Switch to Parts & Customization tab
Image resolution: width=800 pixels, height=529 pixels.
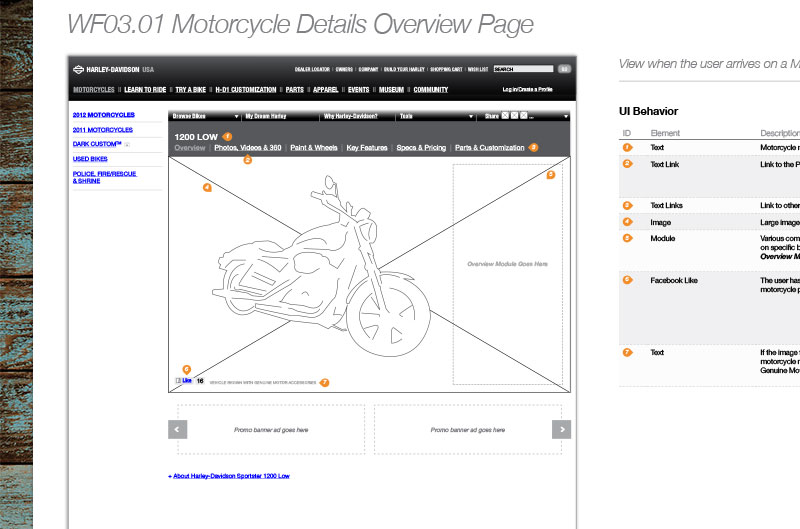[x=490, y=147]
